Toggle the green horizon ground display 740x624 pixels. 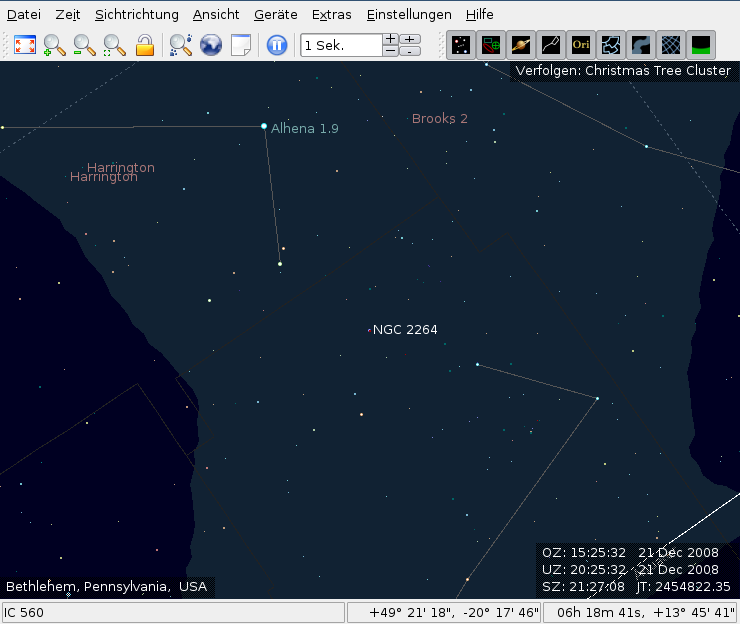pyautogui.click(x=701, y=45)
